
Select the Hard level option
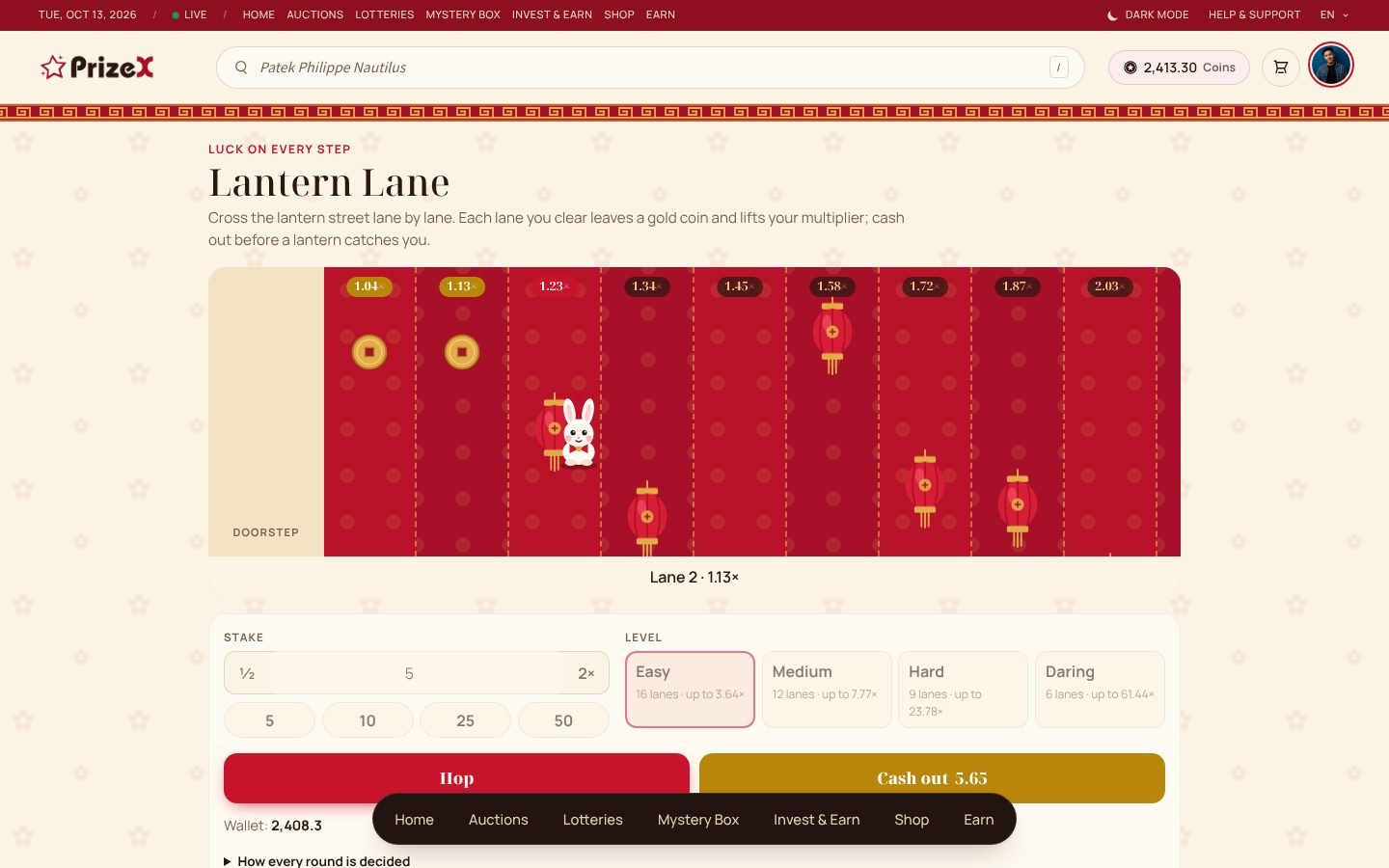(x=963, y=690)
